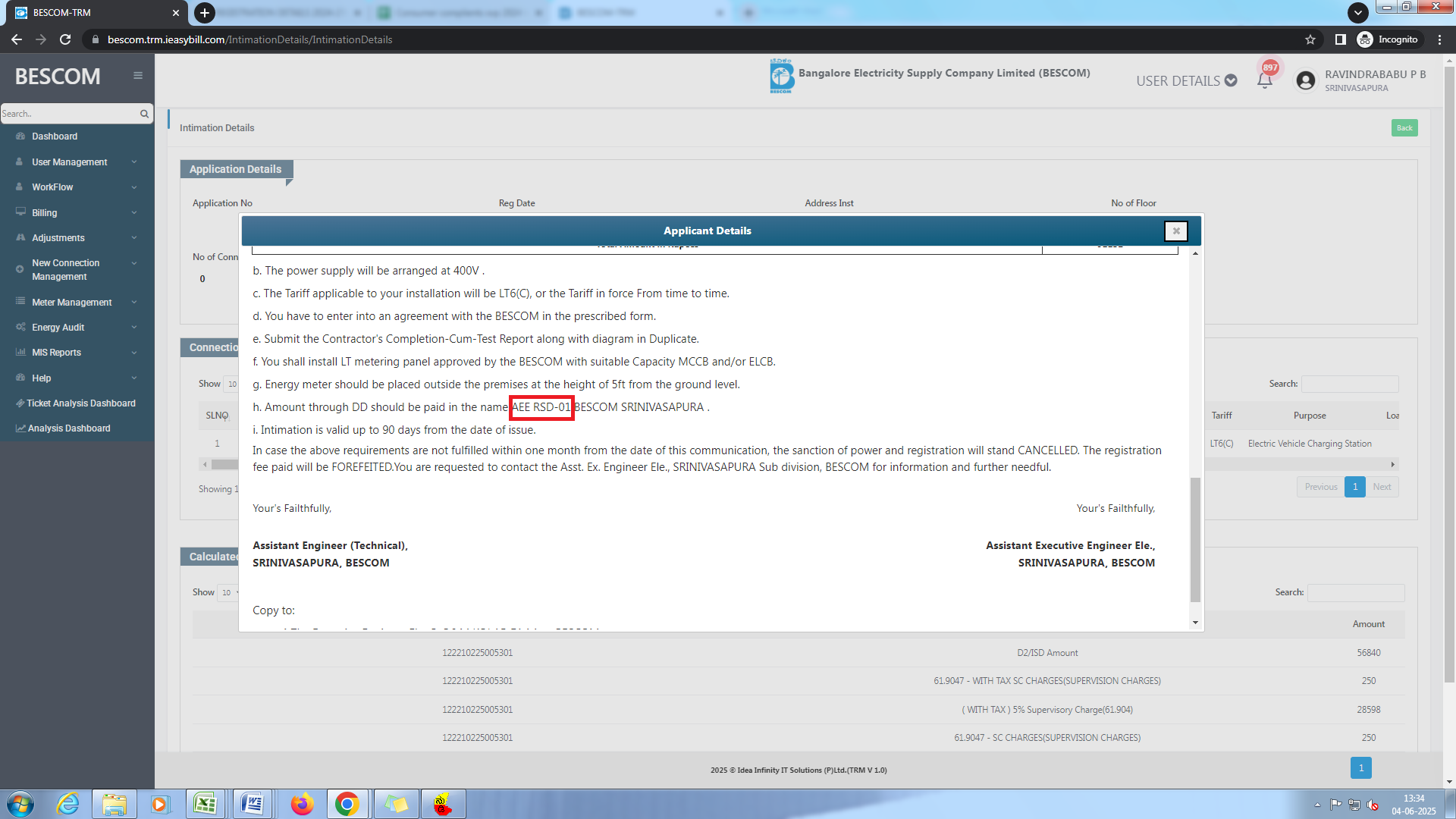Click the Application Details section header
1456x819 pixels.
click(235, 169)
